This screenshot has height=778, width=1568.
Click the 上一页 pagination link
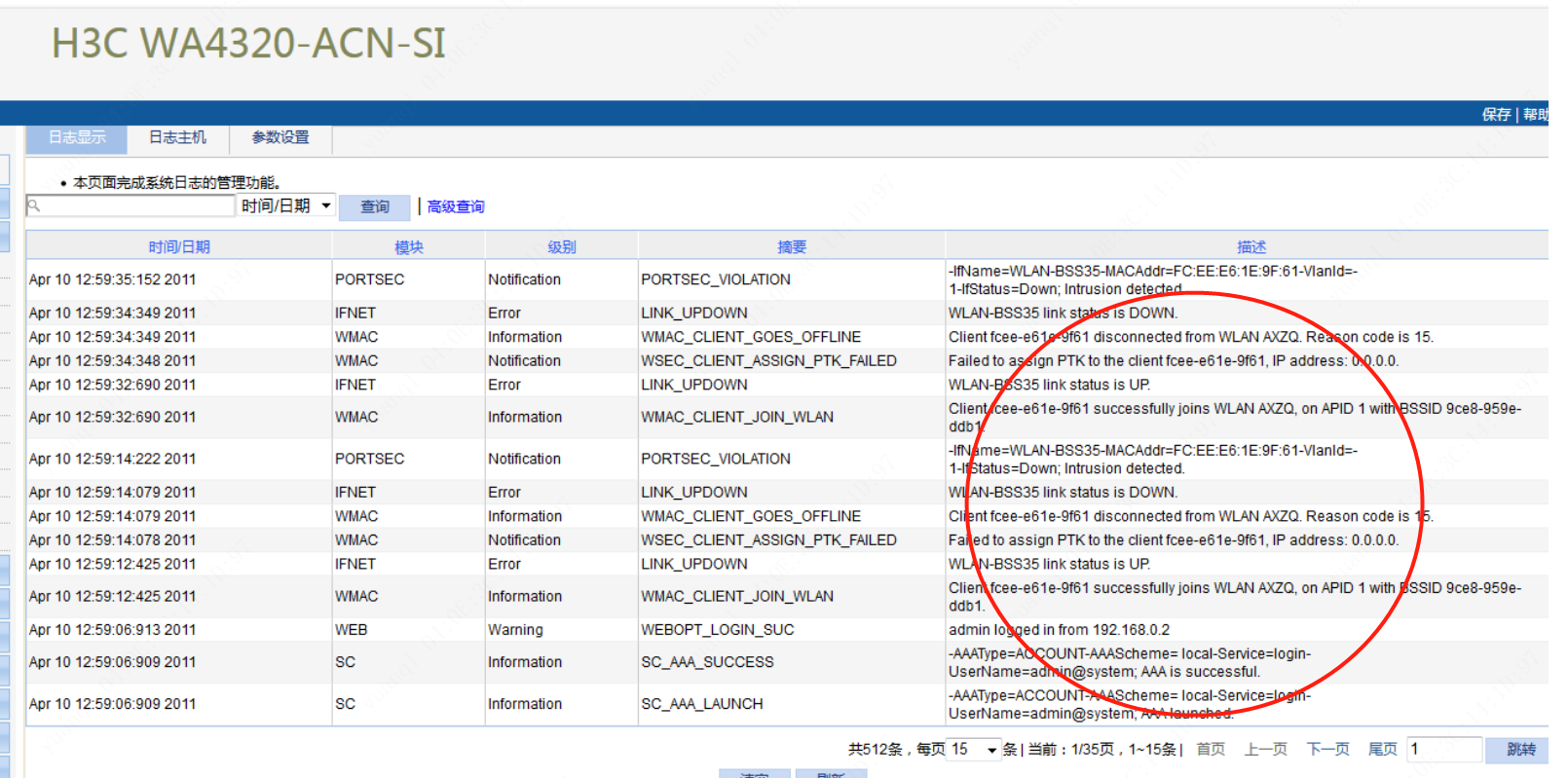coord(1265,749)
